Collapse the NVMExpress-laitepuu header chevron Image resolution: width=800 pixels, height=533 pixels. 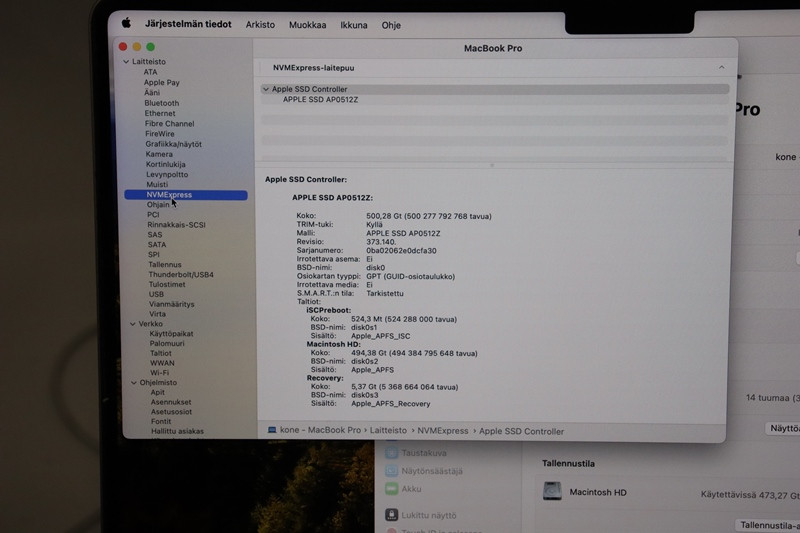721,67
